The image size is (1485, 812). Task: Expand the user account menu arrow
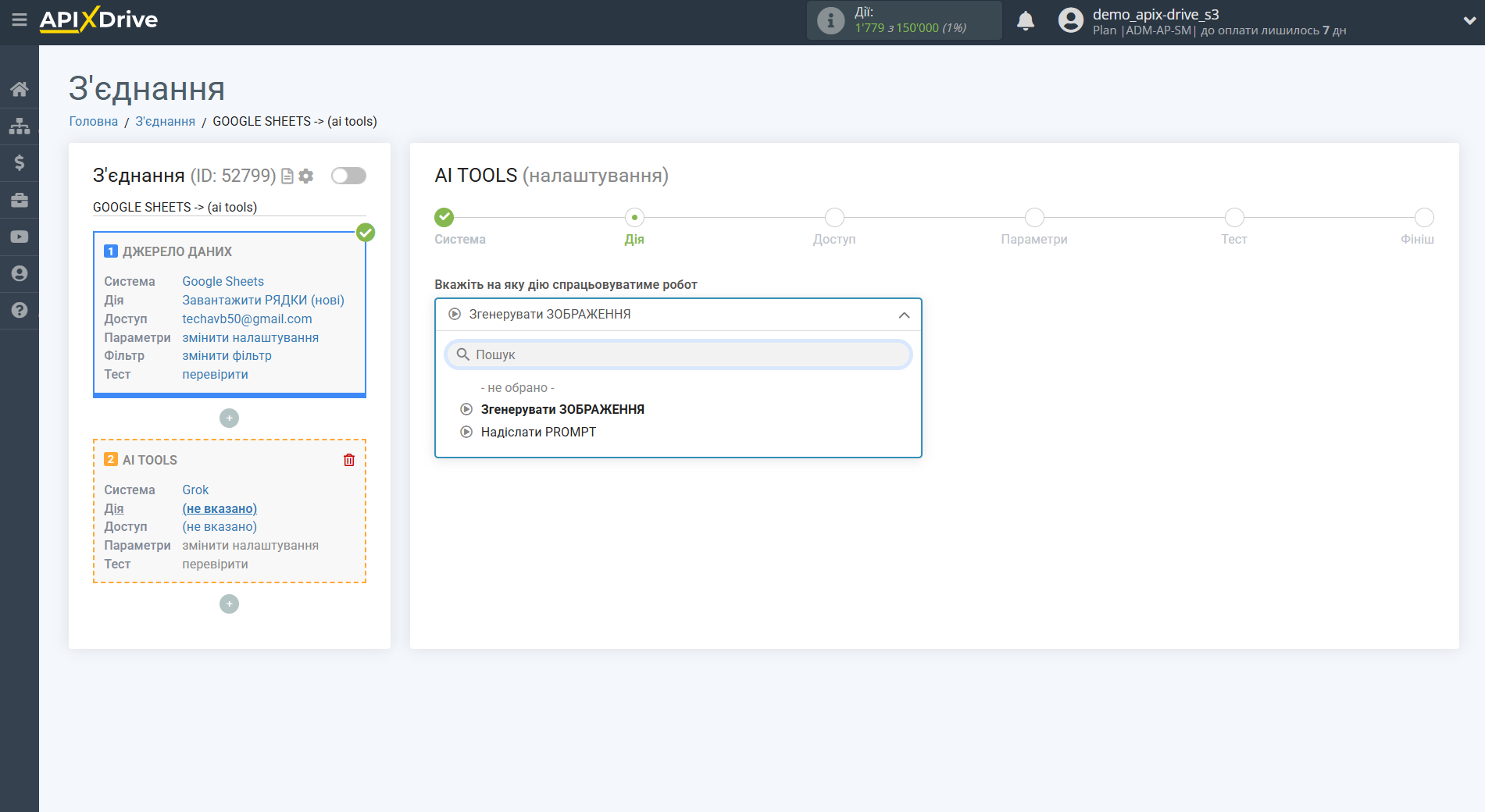pyautogui.click(x=1469, y=21)
